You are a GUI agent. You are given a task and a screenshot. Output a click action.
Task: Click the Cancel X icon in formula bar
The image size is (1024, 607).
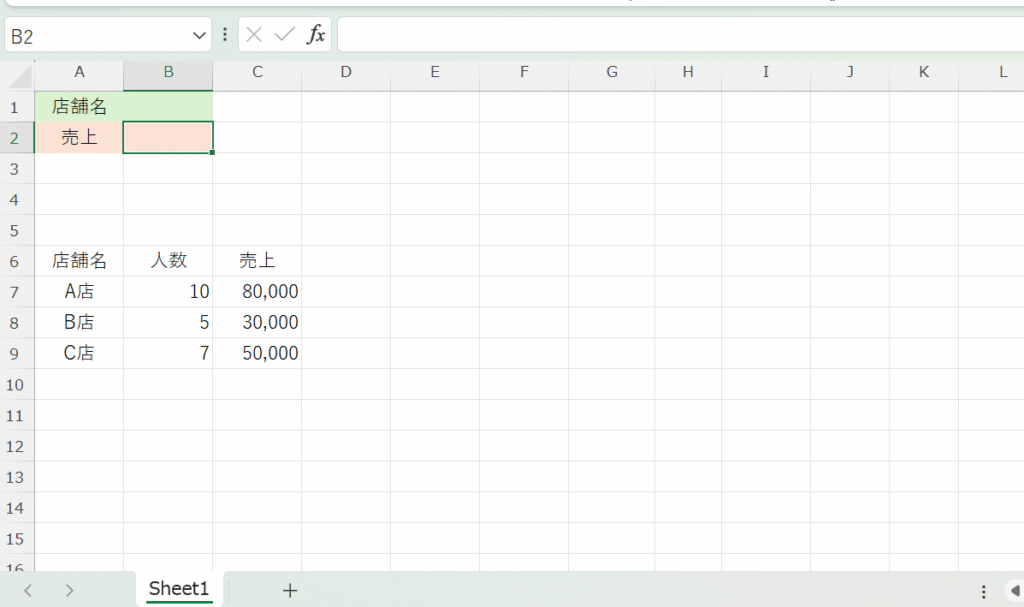coord(254,35)
